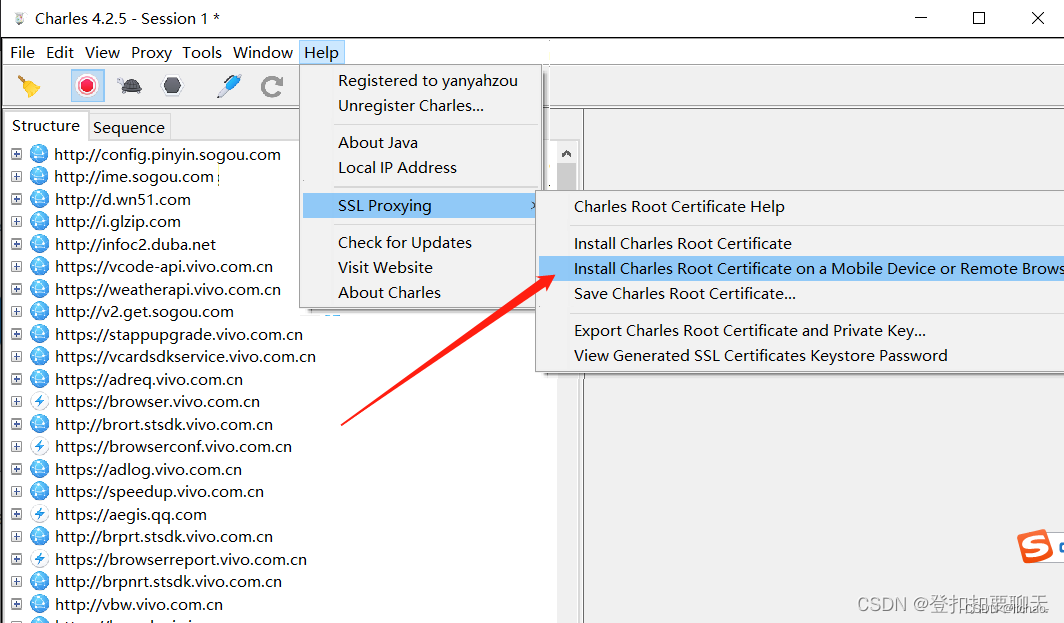Image resolution: width=1064 pixels, height=623 pixels.
Task: Close the open Help menu
Action: [322, 52]
